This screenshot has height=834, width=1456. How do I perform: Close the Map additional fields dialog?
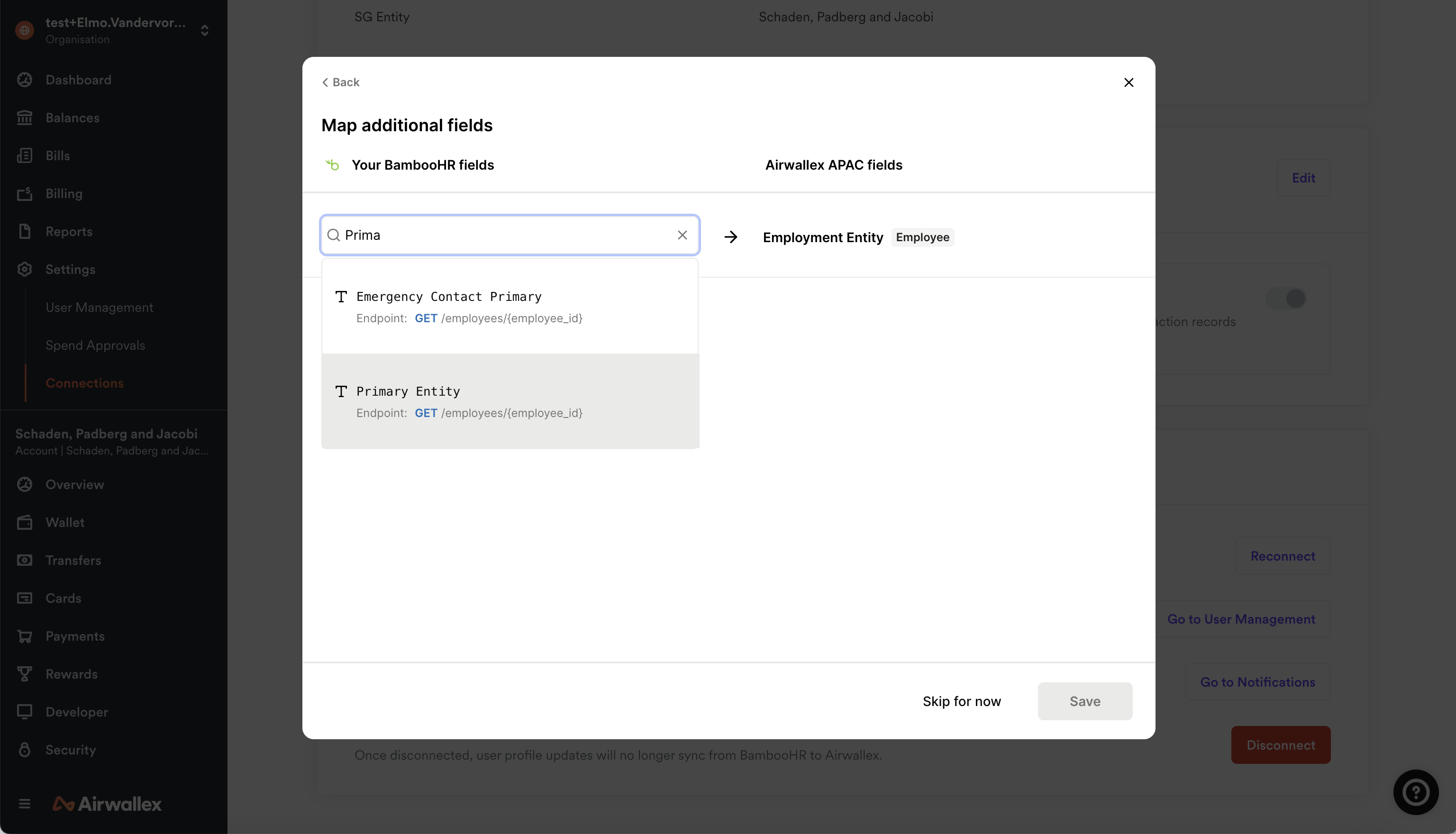pyautogui.click(x=1128, y=82)
